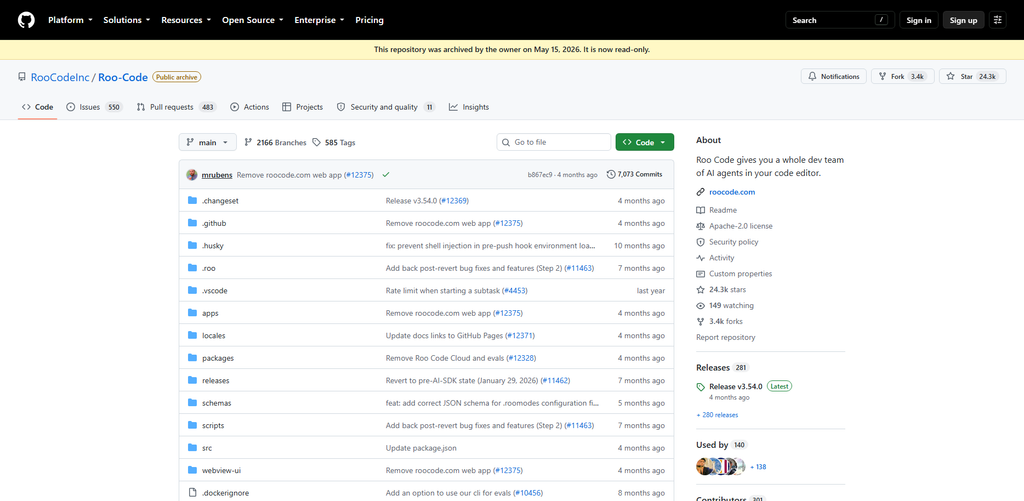The height and width of the screenshot is (501, 1024).
Task: Click the webview-ui folder icon
Action: [192, 470]
